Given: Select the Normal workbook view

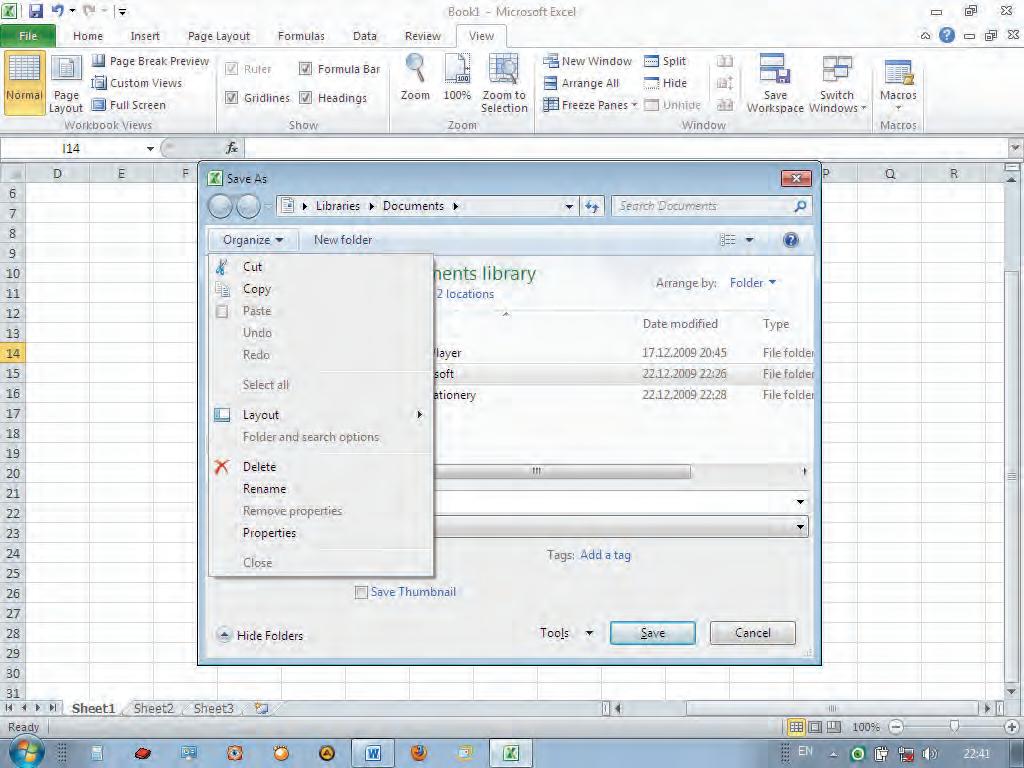Looking at the screenshot, I should pos(24,83).
